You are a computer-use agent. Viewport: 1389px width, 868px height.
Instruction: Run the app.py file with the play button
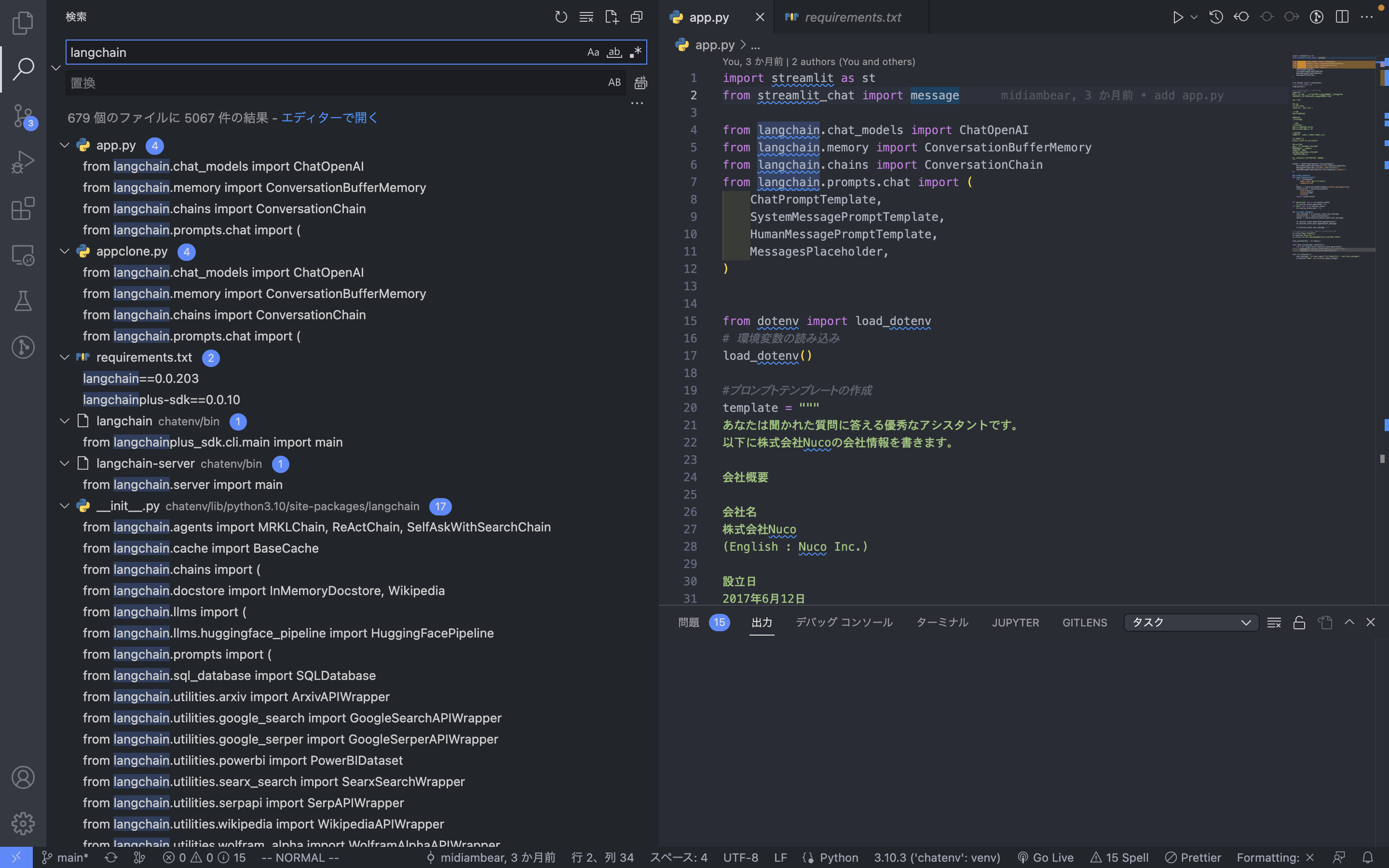point(1178,17)
